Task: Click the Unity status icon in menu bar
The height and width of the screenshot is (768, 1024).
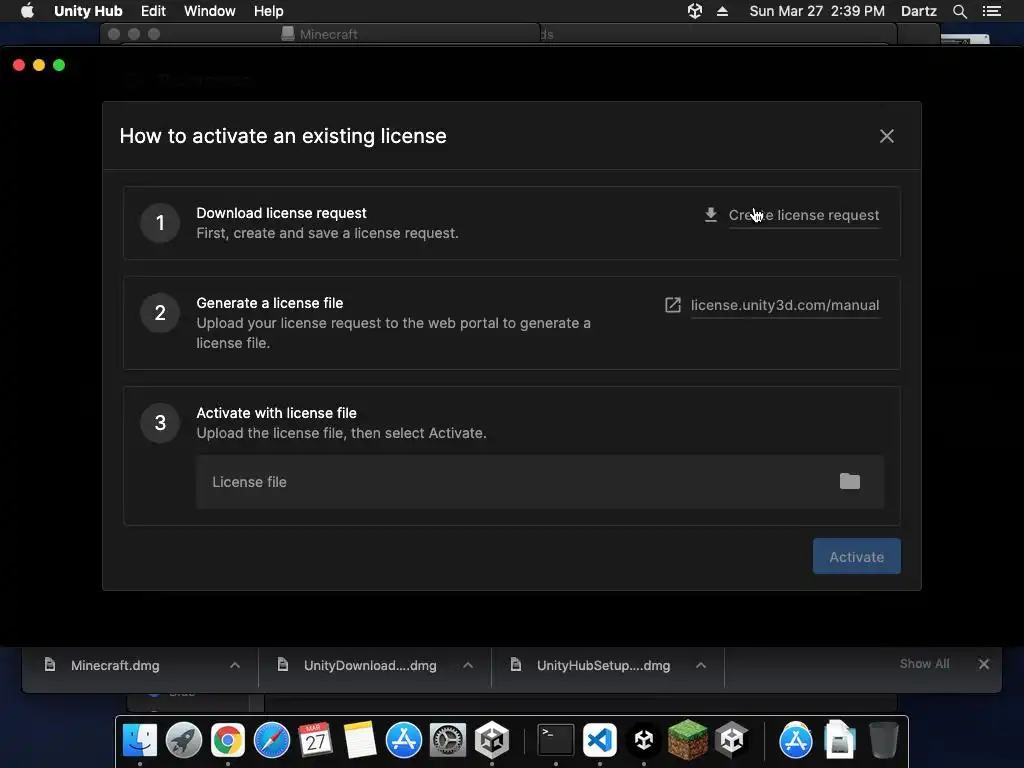Action: pyautogui.click(x=694, y=11)
